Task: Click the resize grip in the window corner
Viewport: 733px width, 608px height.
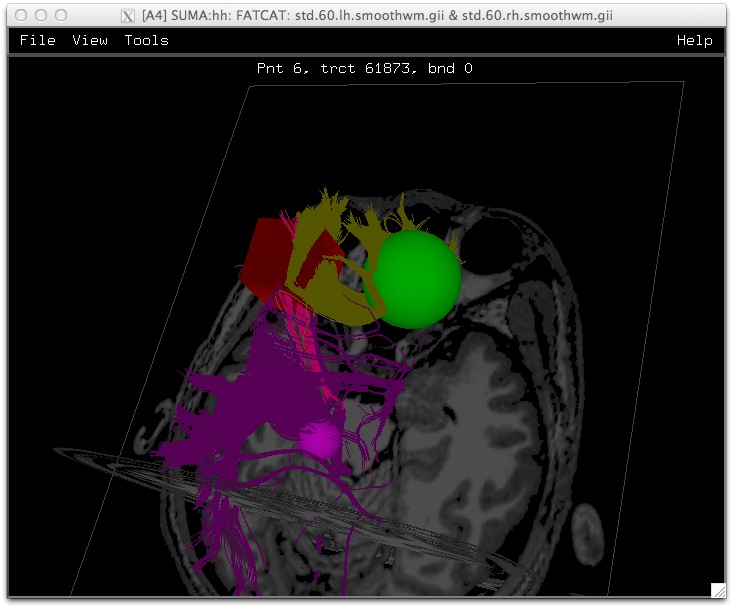Action: tap(718, 590)
